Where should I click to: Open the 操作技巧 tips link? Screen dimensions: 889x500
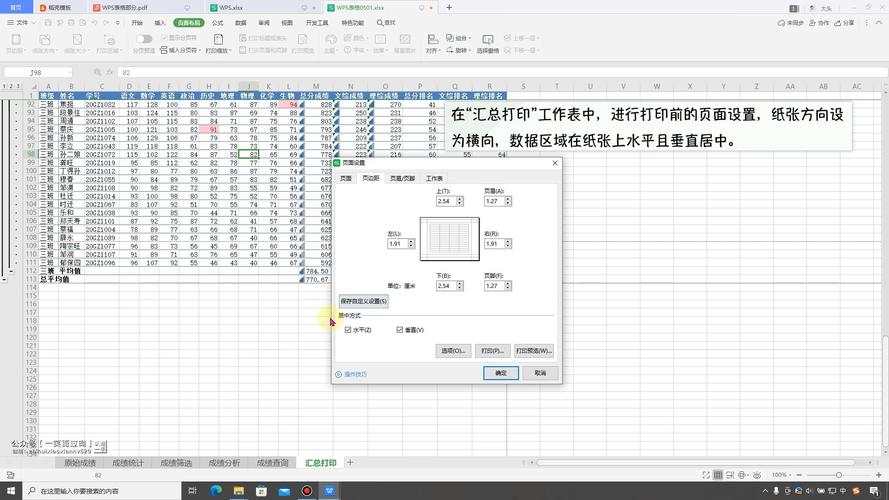point(355,374)
